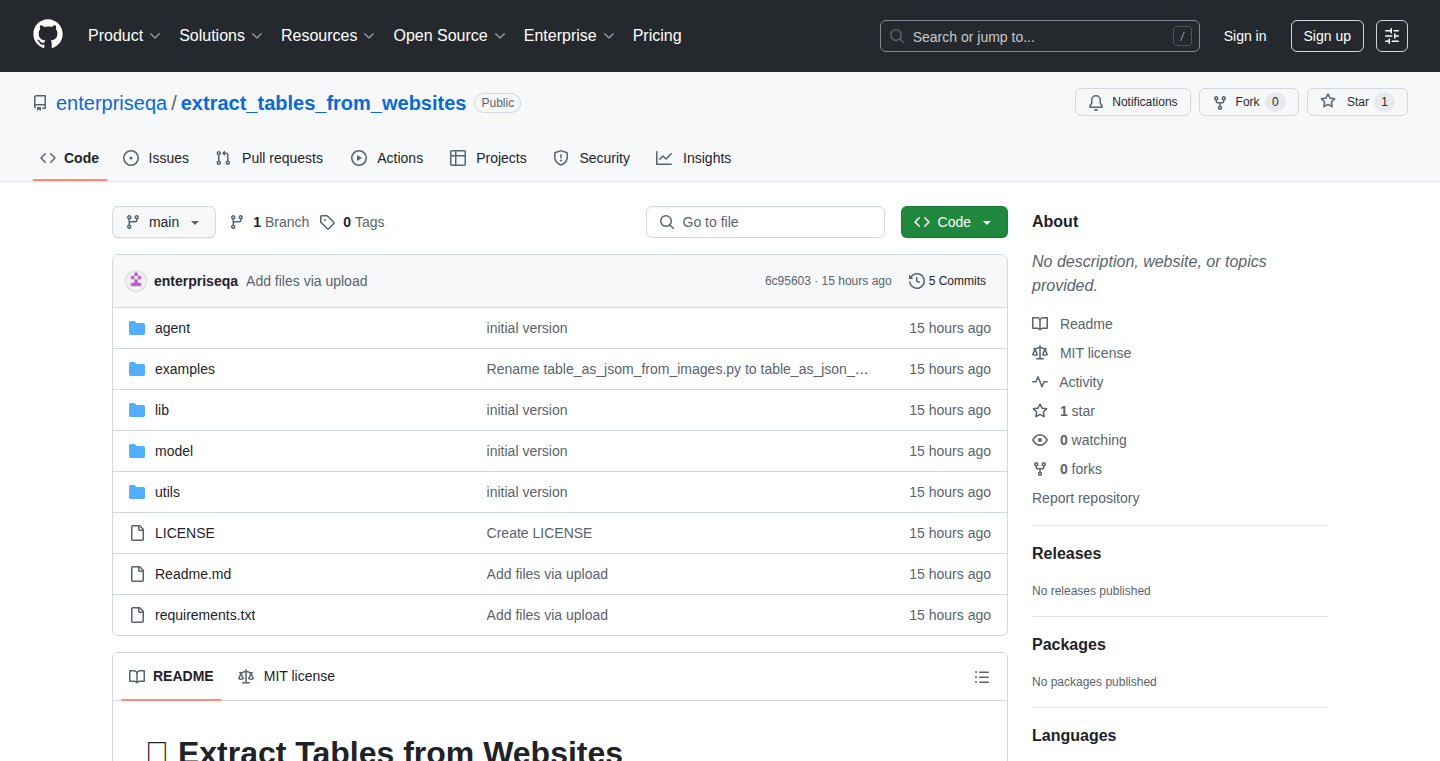This screenshot has height=761, width=1440.
Task: Click the book icon beside Readme in About
Action: 1040,324
